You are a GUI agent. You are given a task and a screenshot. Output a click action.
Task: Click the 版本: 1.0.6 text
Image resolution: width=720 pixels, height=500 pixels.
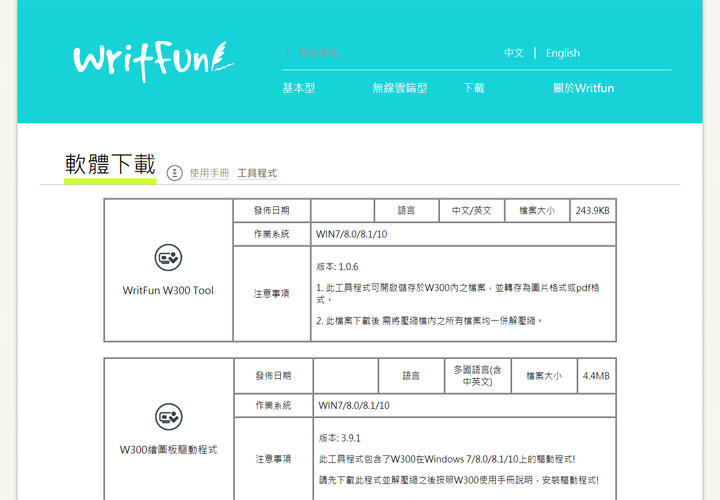pos(338,267)
